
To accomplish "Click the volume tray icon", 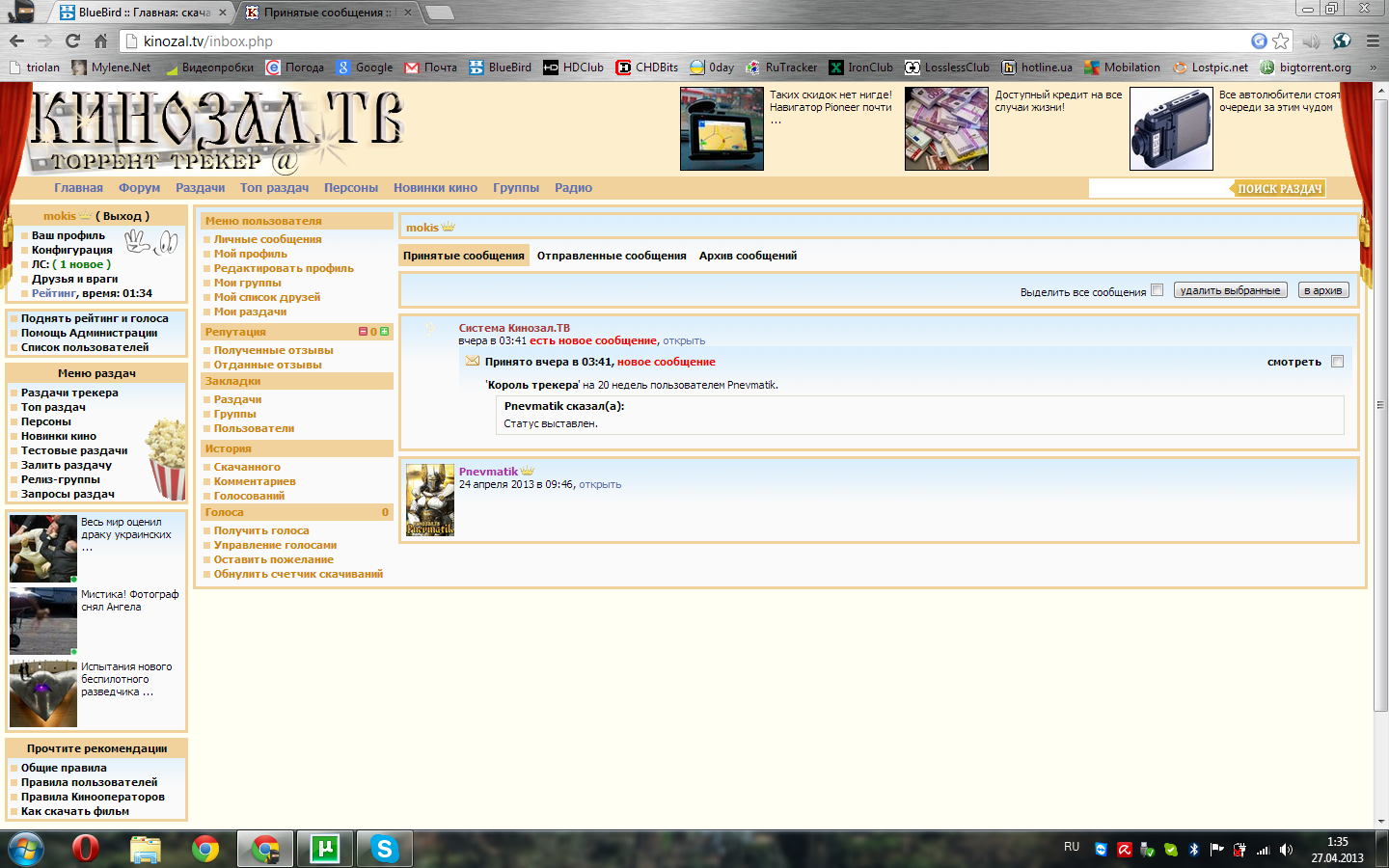I will pyautogui.click(x=1286, y=850).
